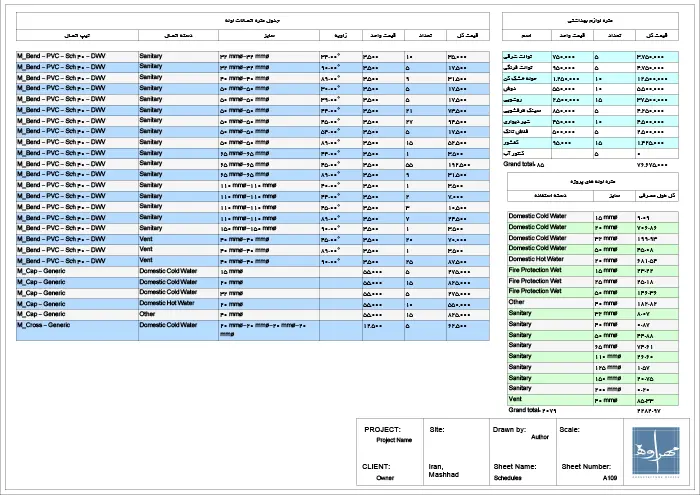Click size cell of the M_Cross row
Image resolution: width=700 pixels, height=495 pixels.
(x=269, y=330)
